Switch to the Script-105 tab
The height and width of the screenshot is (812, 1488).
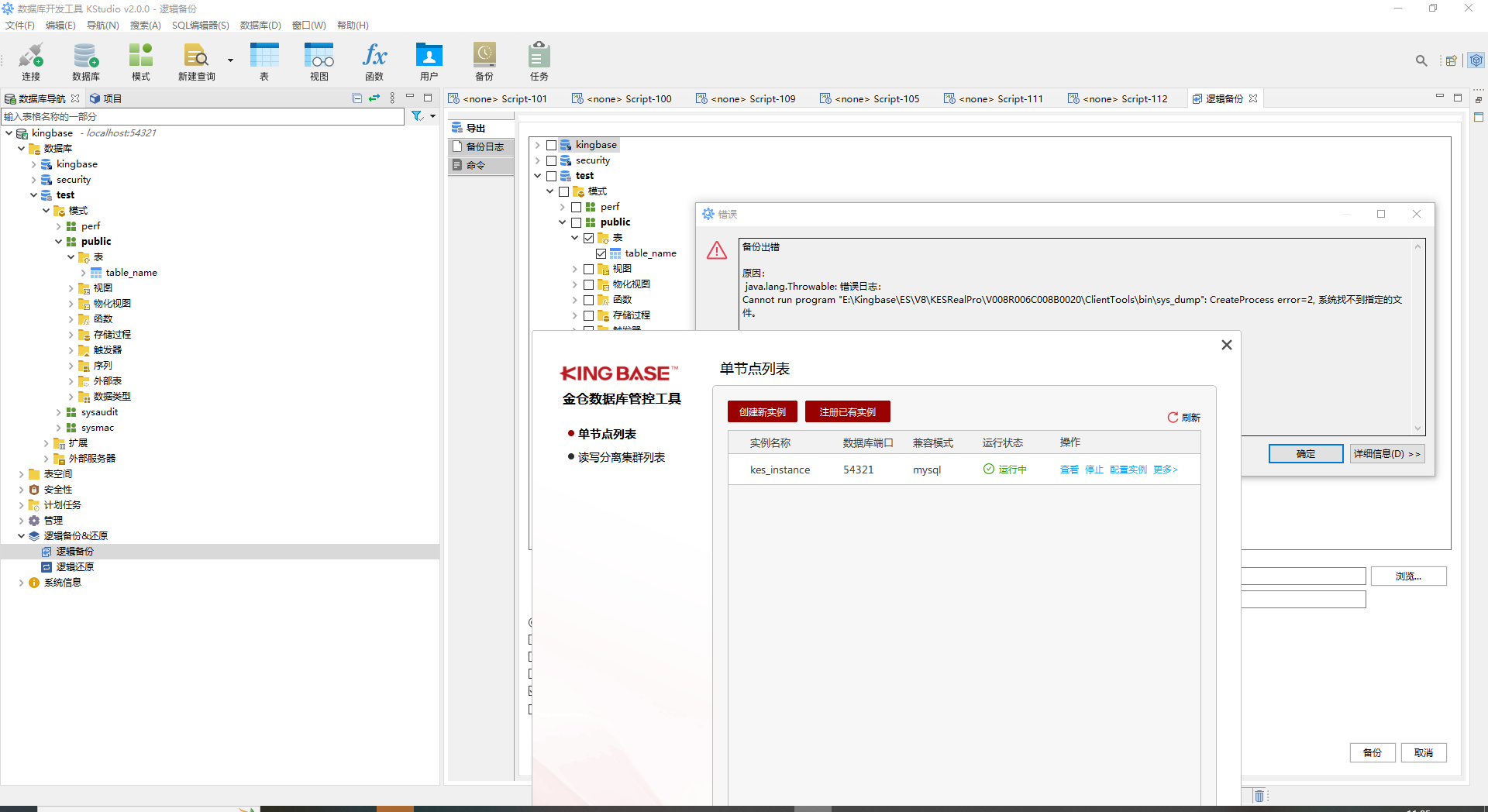(869, 98)
